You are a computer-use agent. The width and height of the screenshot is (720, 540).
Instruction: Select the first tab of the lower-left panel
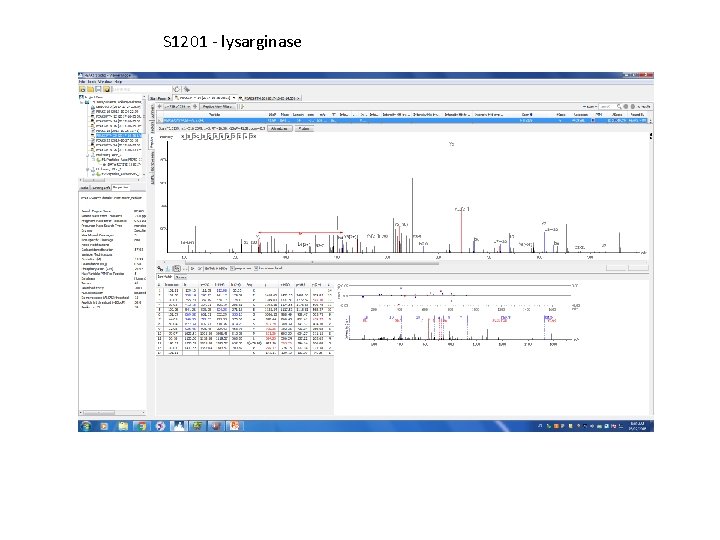84,188
